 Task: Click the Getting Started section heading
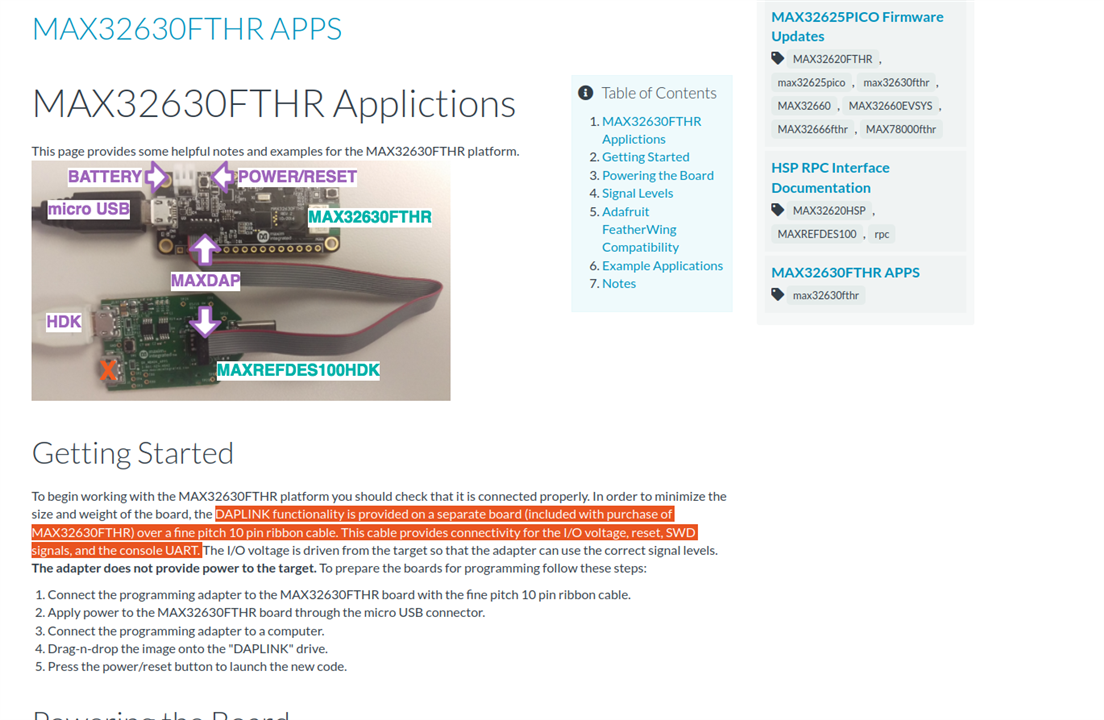pyautogui.click(x=132, y=453)
